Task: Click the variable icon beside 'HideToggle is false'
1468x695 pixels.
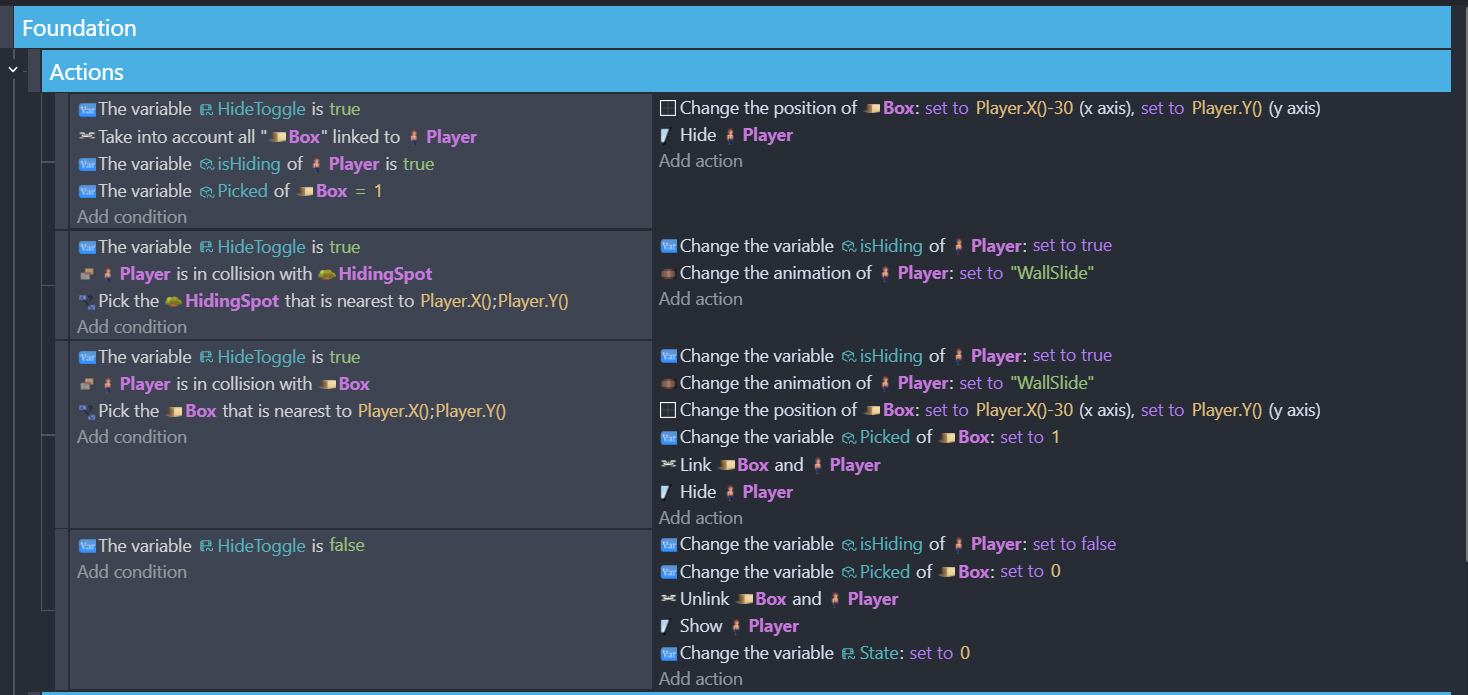Action: click(86, 546)
